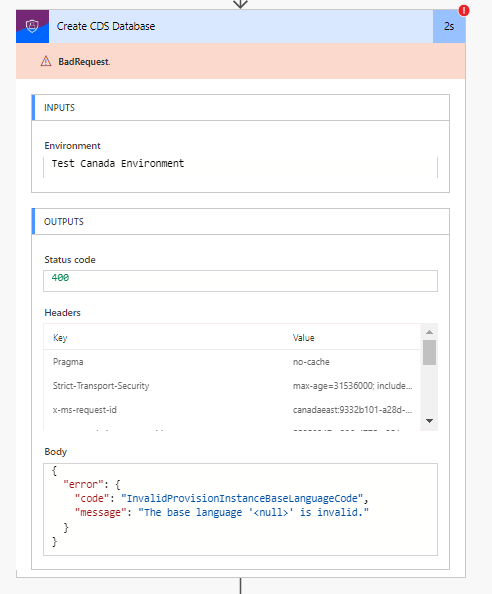Click the Body label
The height and width of the screenshot is (594, 492).
point(56,452)
